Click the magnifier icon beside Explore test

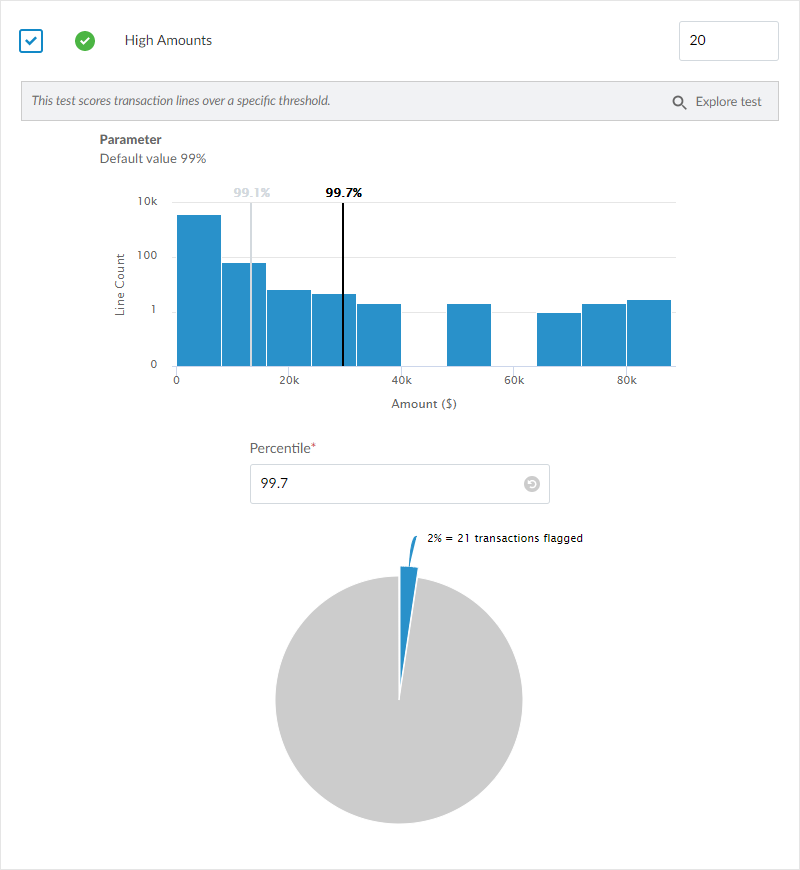tap(679, 102)
